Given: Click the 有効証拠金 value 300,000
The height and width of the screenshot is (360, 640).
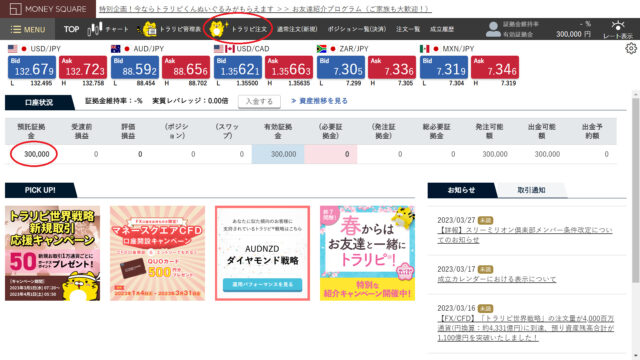Looking at the screenshot, I should point(284,154).
